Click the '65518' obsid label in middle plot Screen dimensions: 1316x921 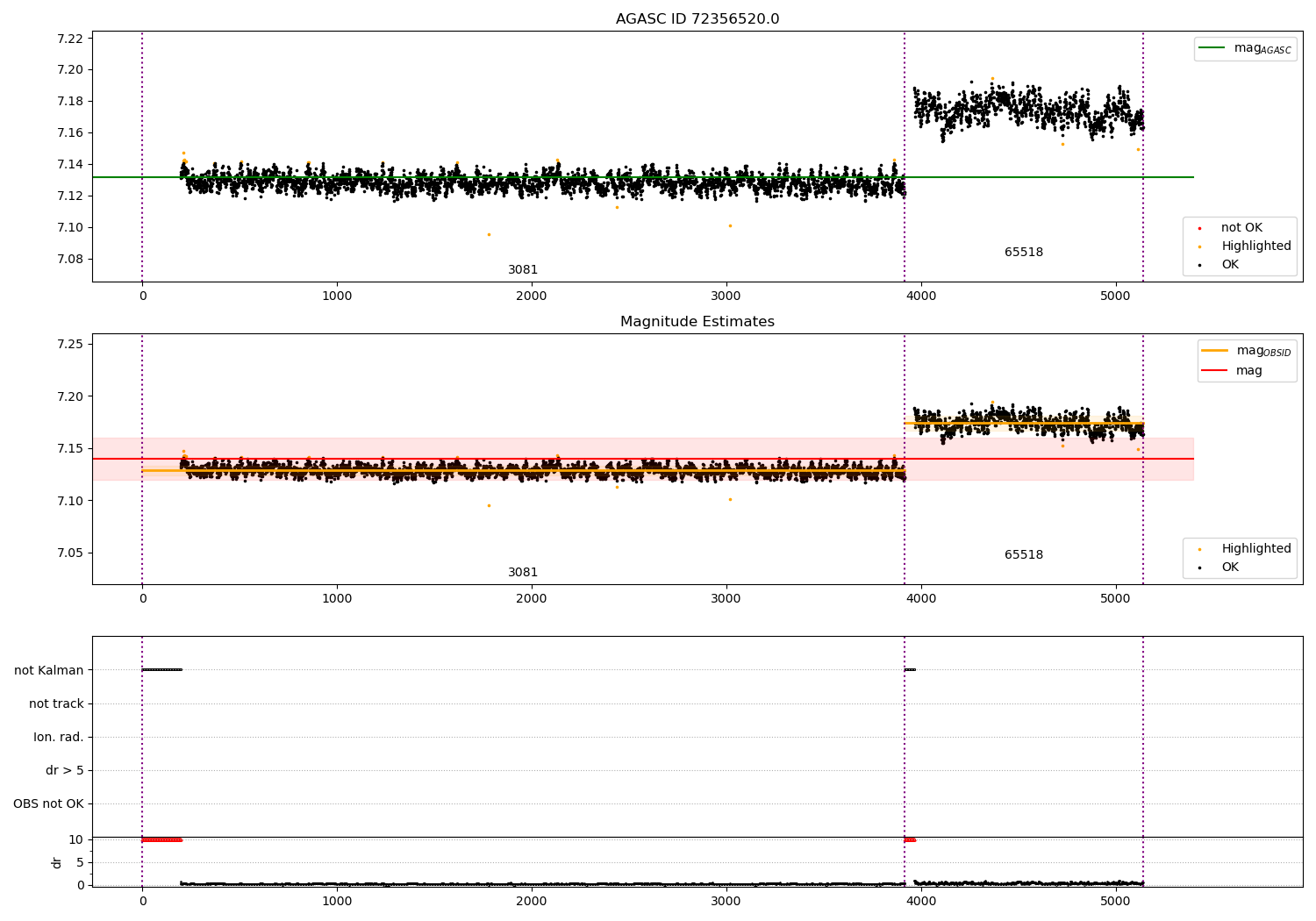click(x=1024, y=555)
